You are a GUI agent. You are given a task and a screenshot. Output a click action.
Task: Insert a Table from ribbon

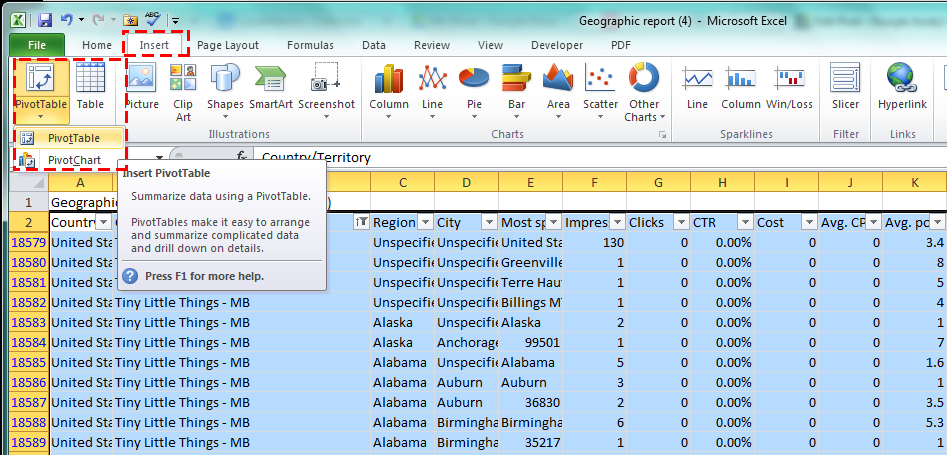coord(91,87)
